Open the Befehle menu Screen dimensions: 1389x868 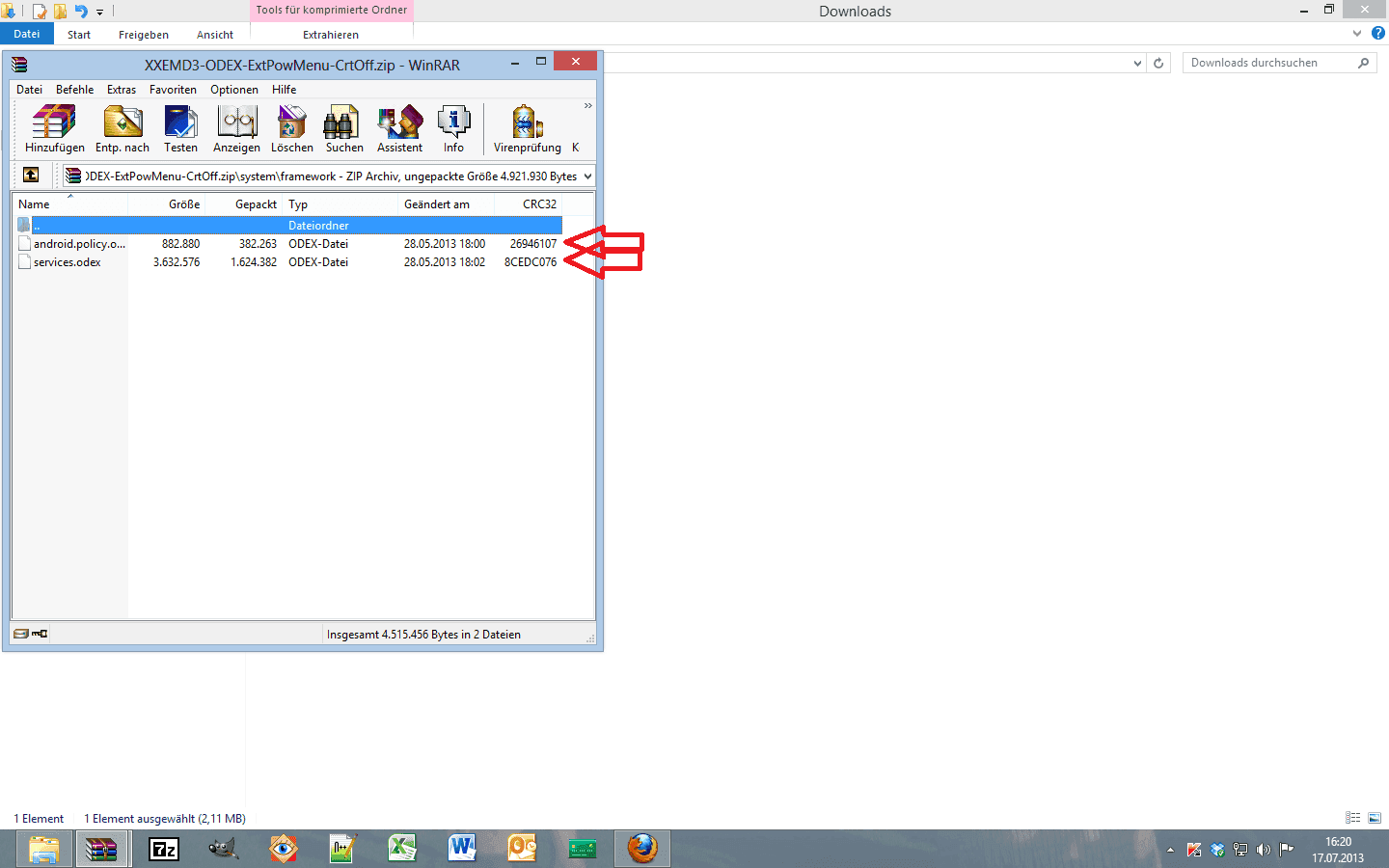pos(74,90)
